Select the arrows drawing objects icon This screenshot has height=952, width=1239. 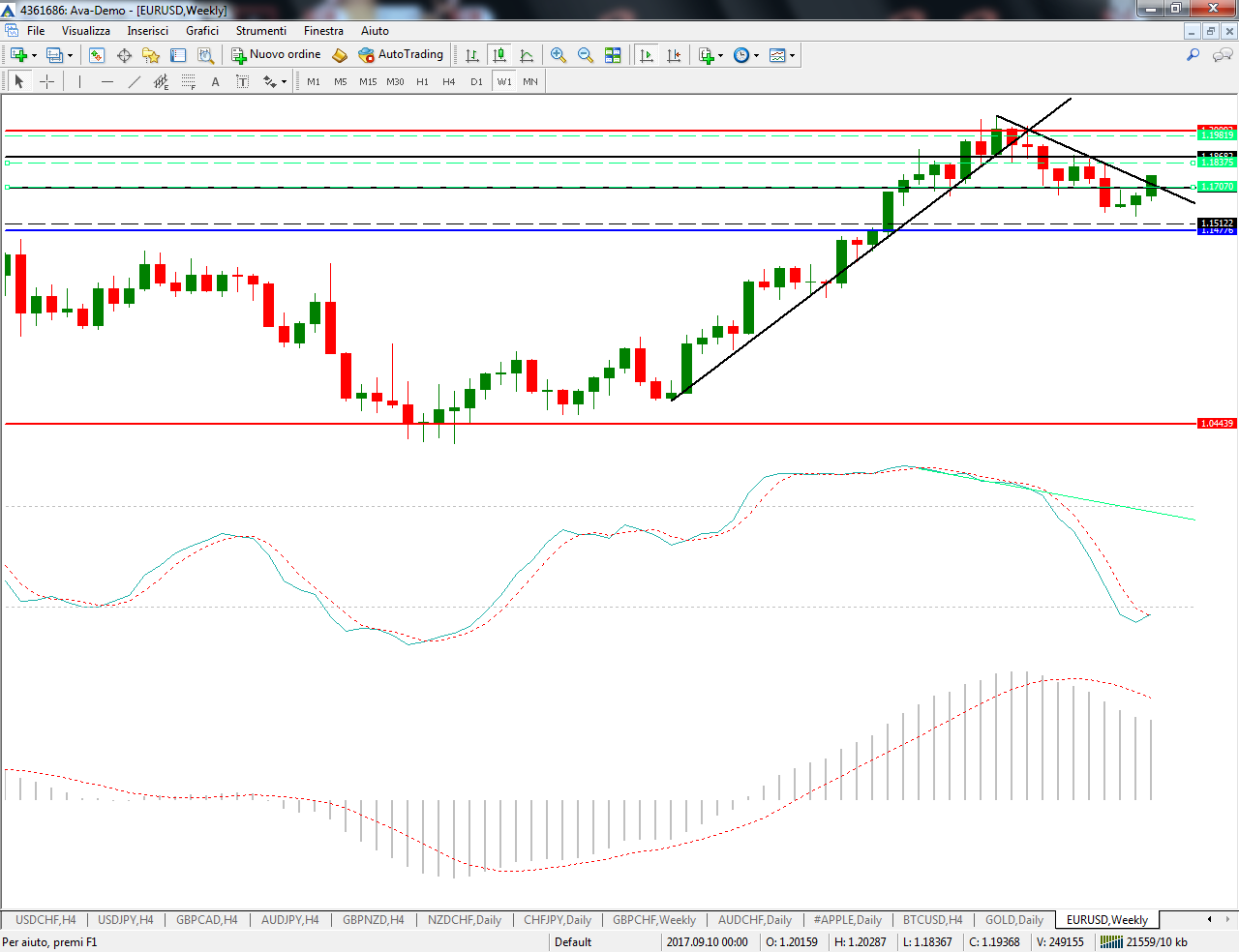(270, 82)
